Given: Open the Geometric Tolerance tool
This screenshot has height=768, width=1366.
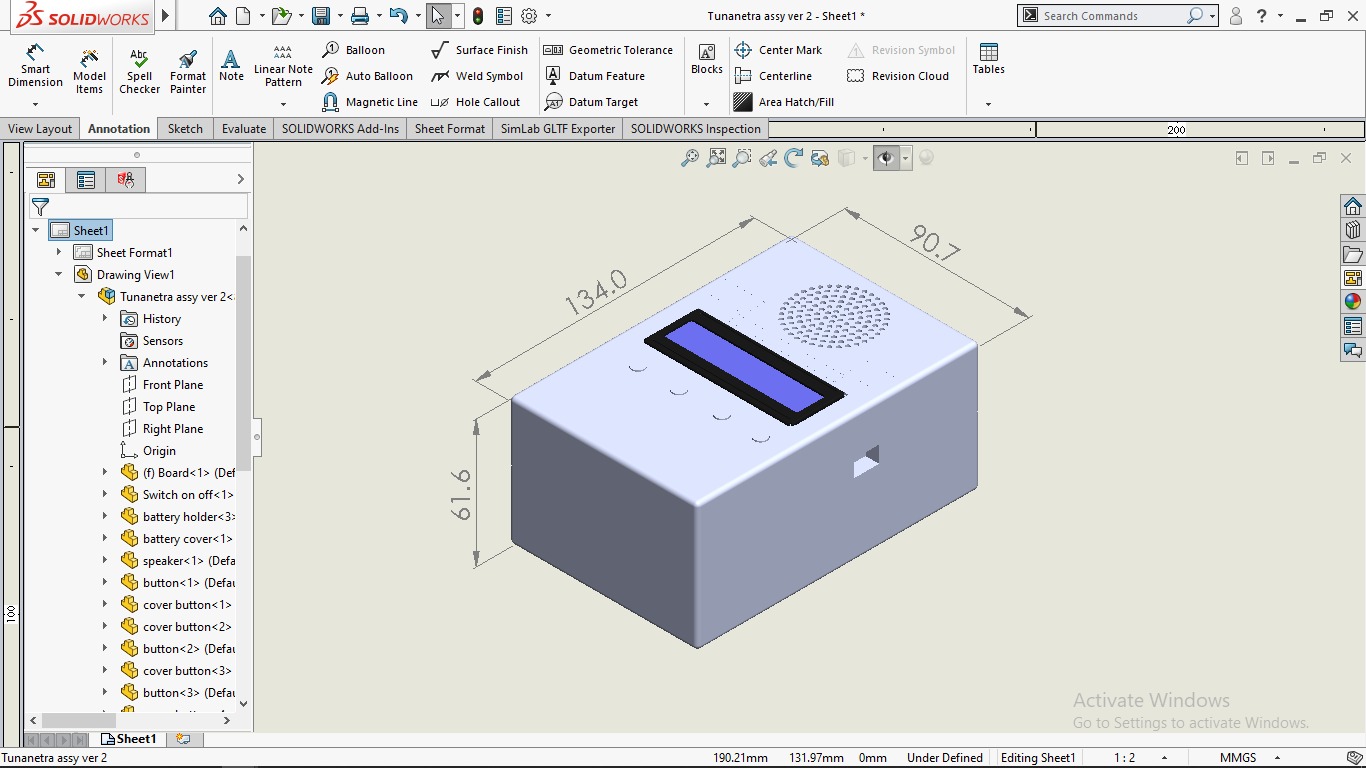Looking at the screenshot, I should pyautogui.click(x=609, y=50).
